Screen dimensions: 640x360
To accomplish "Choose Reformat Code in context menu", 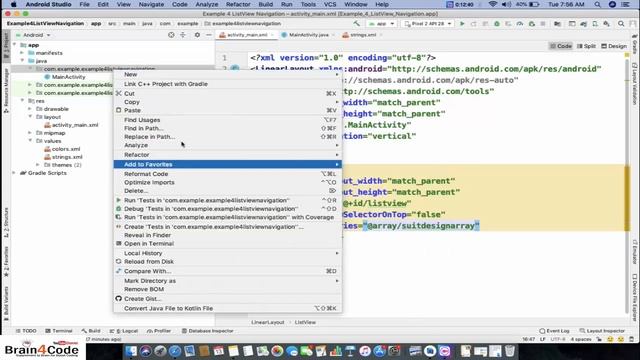I will coord(227,174).
